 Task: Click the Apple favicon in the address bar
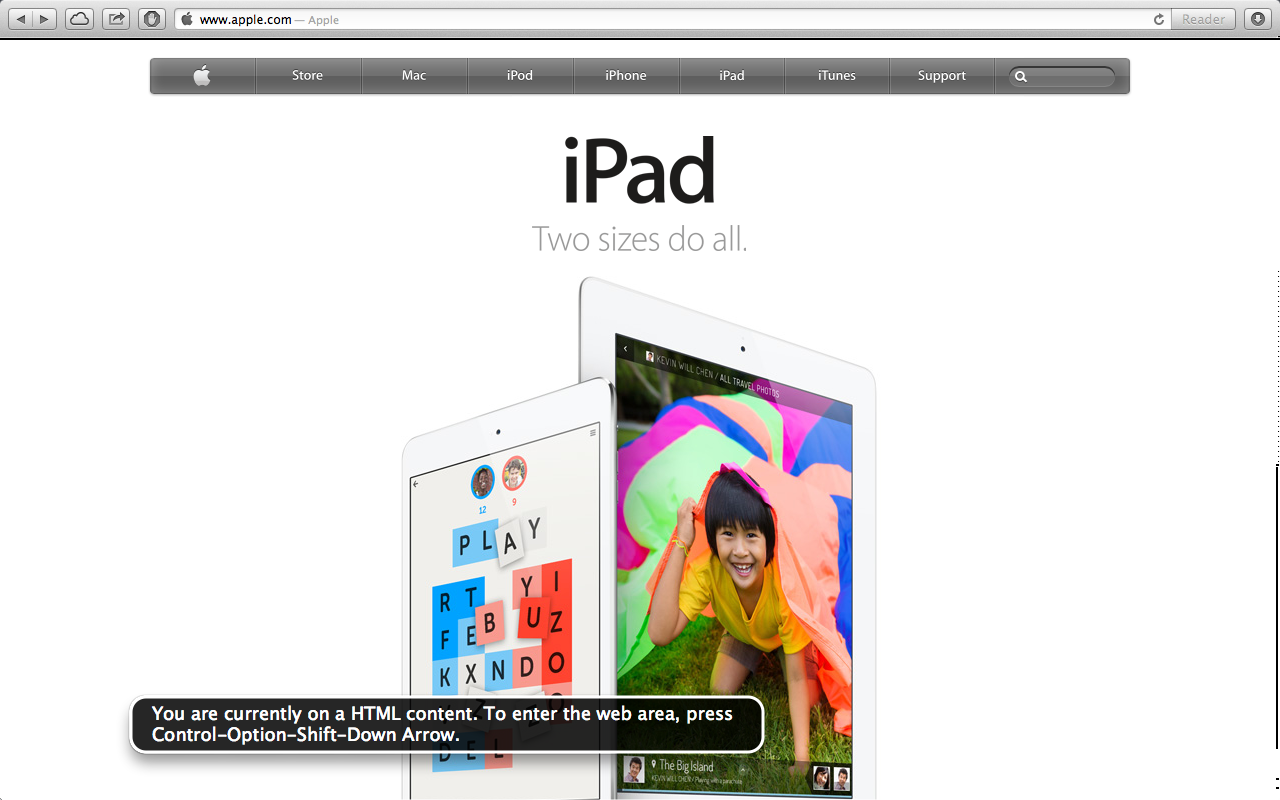187,19
